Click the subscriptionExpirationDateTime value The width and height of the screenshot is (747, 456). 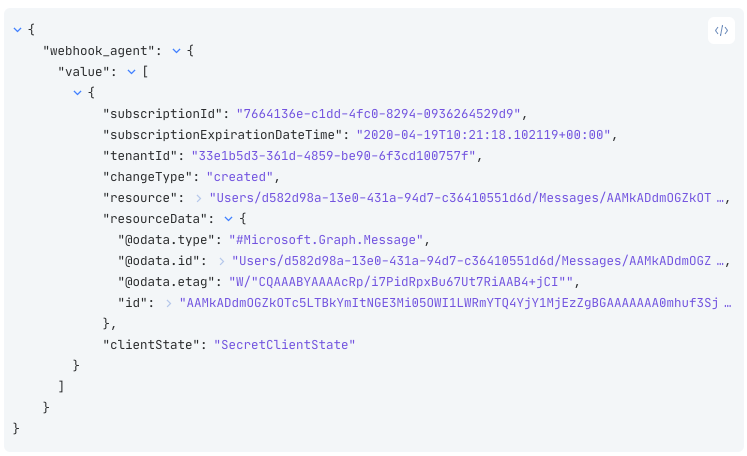tap(486, 135)
